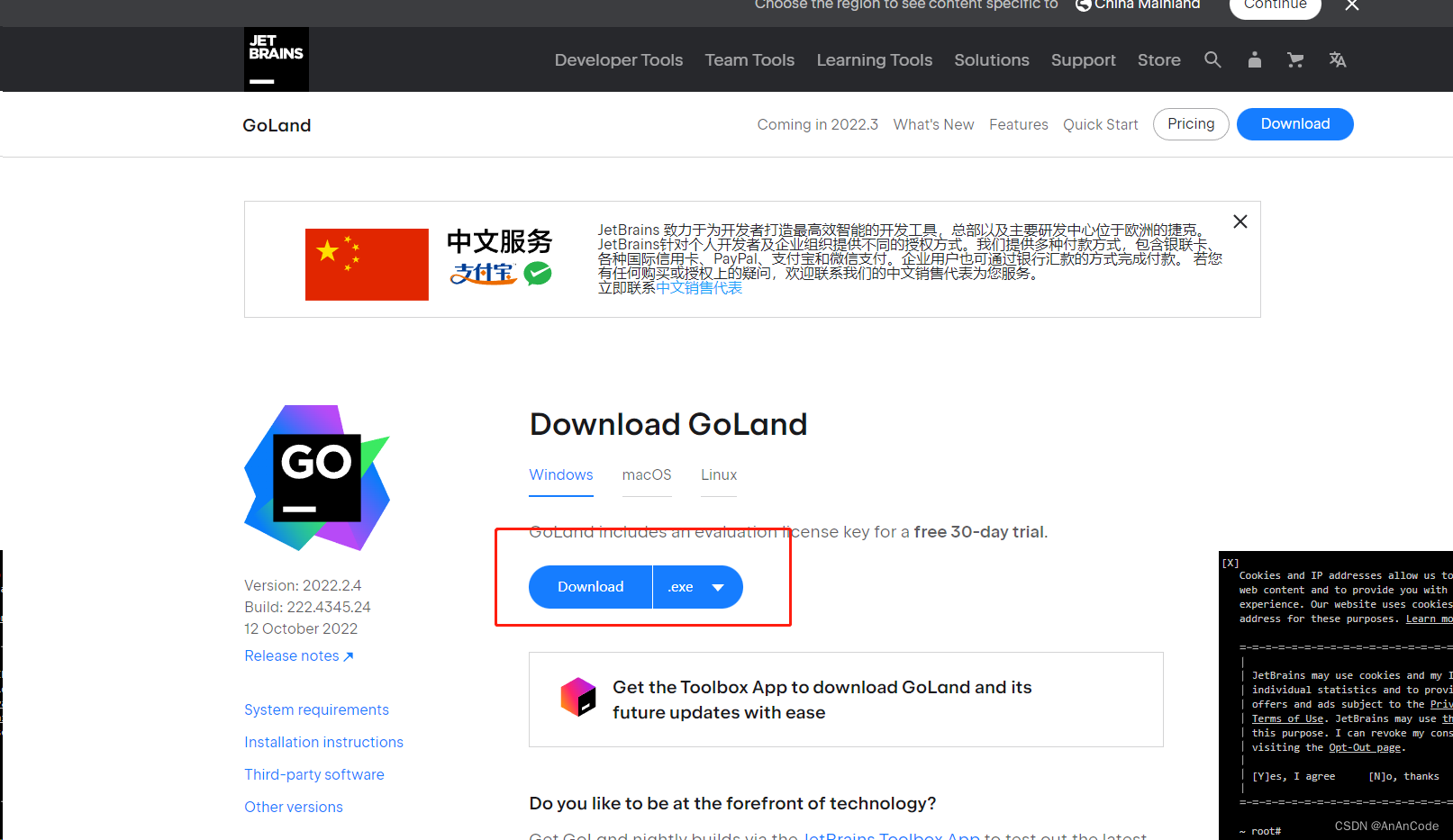Click the Continue button in region bar
Image resolution: width=1453 pixels, height=840 pixels.
point(1275,5)
